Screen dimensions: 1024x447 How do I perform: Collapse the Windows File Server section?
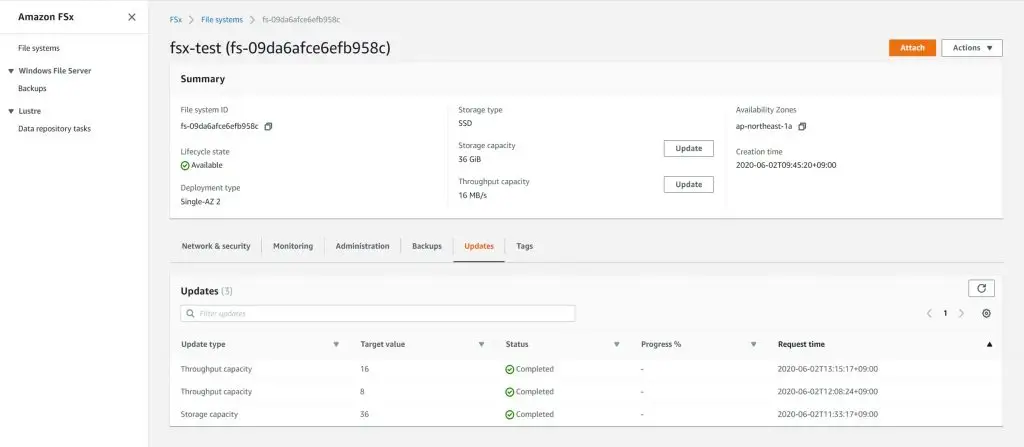point(11,71)
